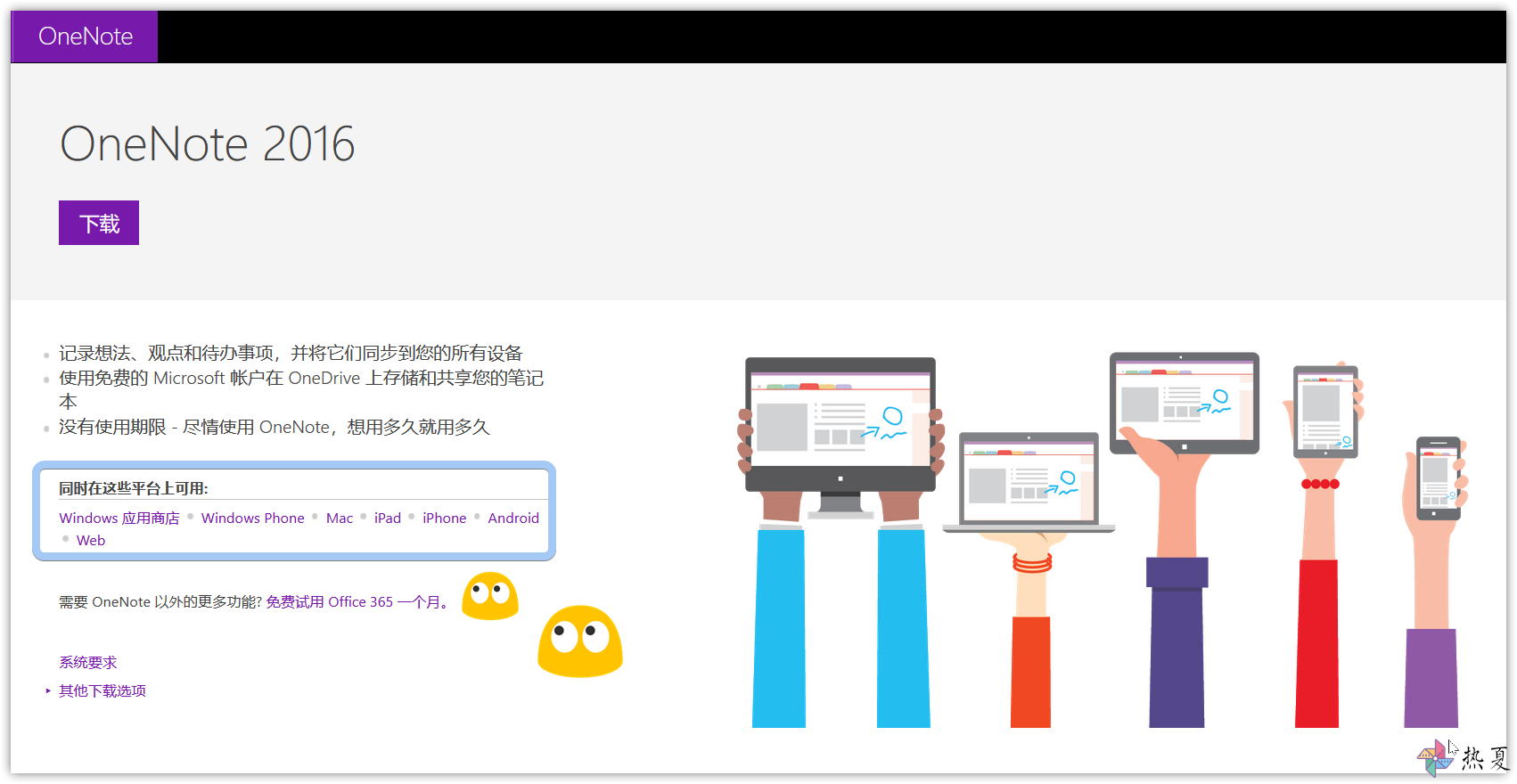Image resolution: width=1517 pixels, height=784 pixels.
Task: Click the 同时在这些平台上可用 label
Action: (x=134, y=488)
